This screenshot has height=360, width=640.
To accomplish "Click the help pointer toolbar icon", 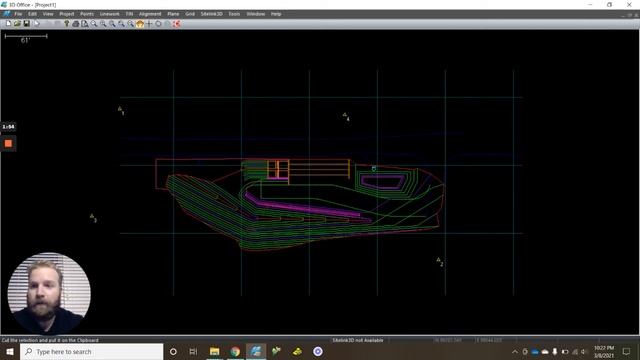I will [67, 24].
